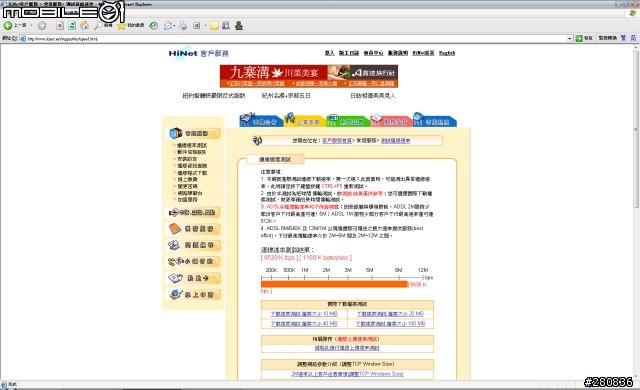Open the TCP Windows Size adjustment link
The width and height of the screenshot is (640, 390).
pos(347,374)
